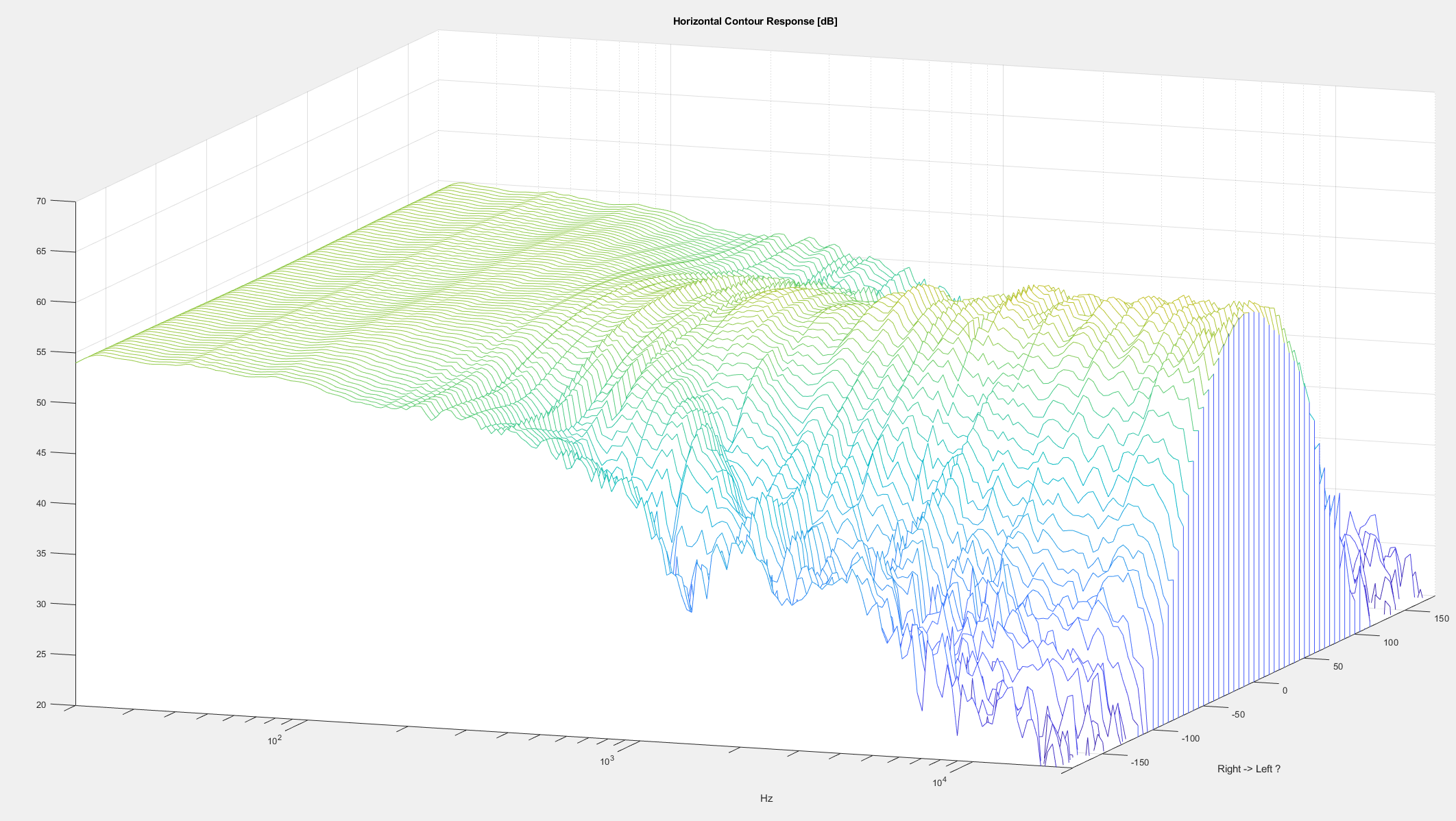Click the 30 dB tick label
The image size is (1456, 821).
click(41, 604)
